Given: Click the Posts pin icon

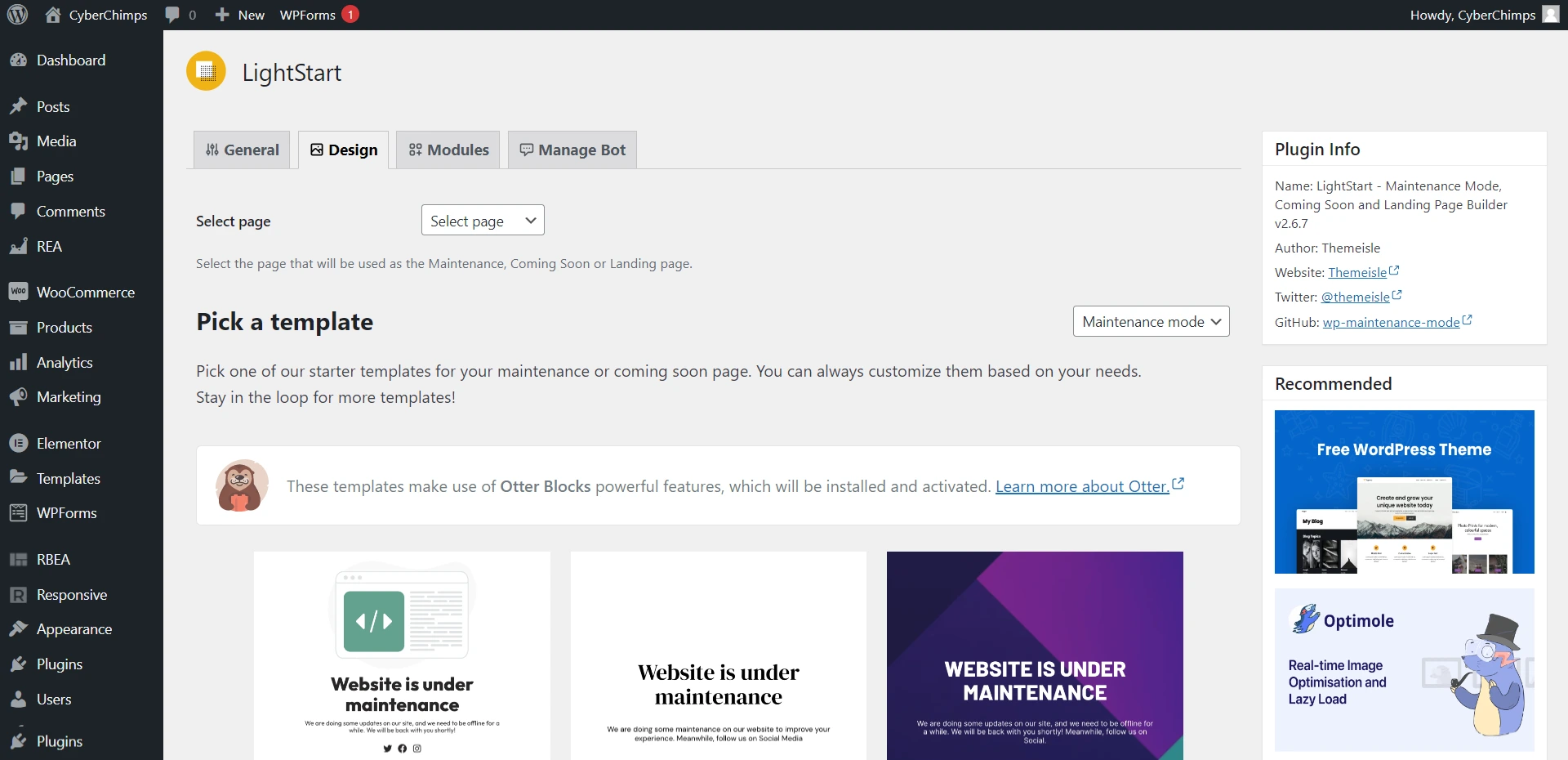Looking at the screenshot, I should [x=18, y=107].
